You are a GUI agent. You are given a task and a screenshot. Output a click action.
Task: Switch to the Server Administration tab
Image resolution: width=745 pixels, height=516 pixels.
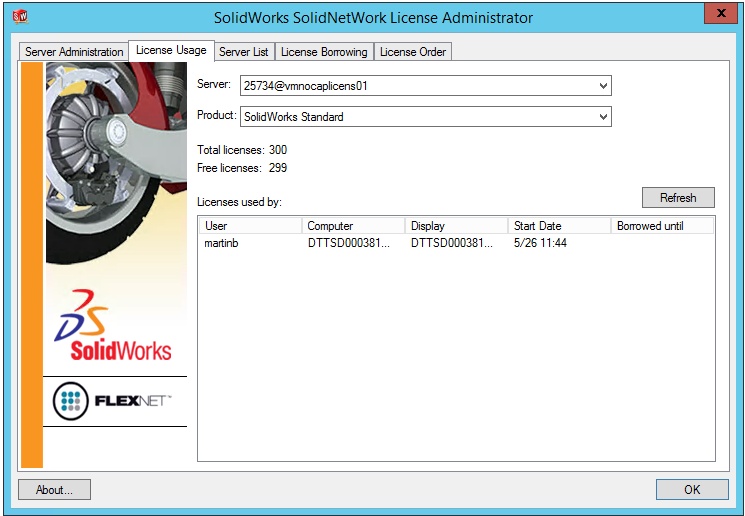click(74, 52)
